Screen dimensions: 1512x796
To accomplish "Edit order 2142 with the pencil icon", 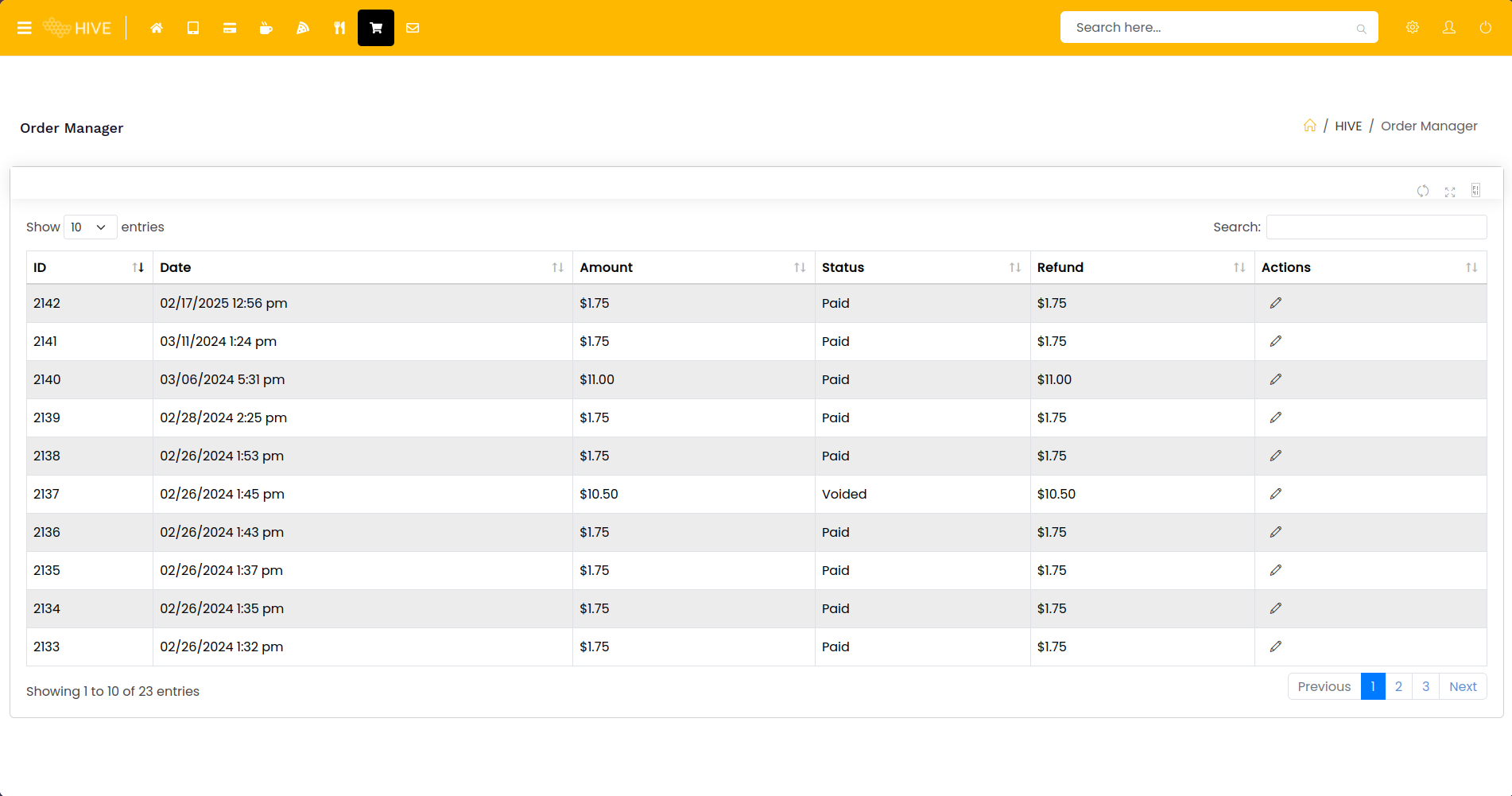I will [x=1276, y=303].
